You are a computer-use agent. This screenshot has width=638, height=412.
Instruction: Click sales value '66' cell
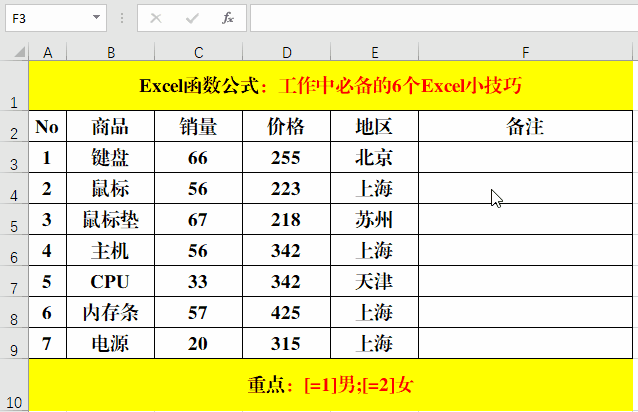click(x=199, y=157)
